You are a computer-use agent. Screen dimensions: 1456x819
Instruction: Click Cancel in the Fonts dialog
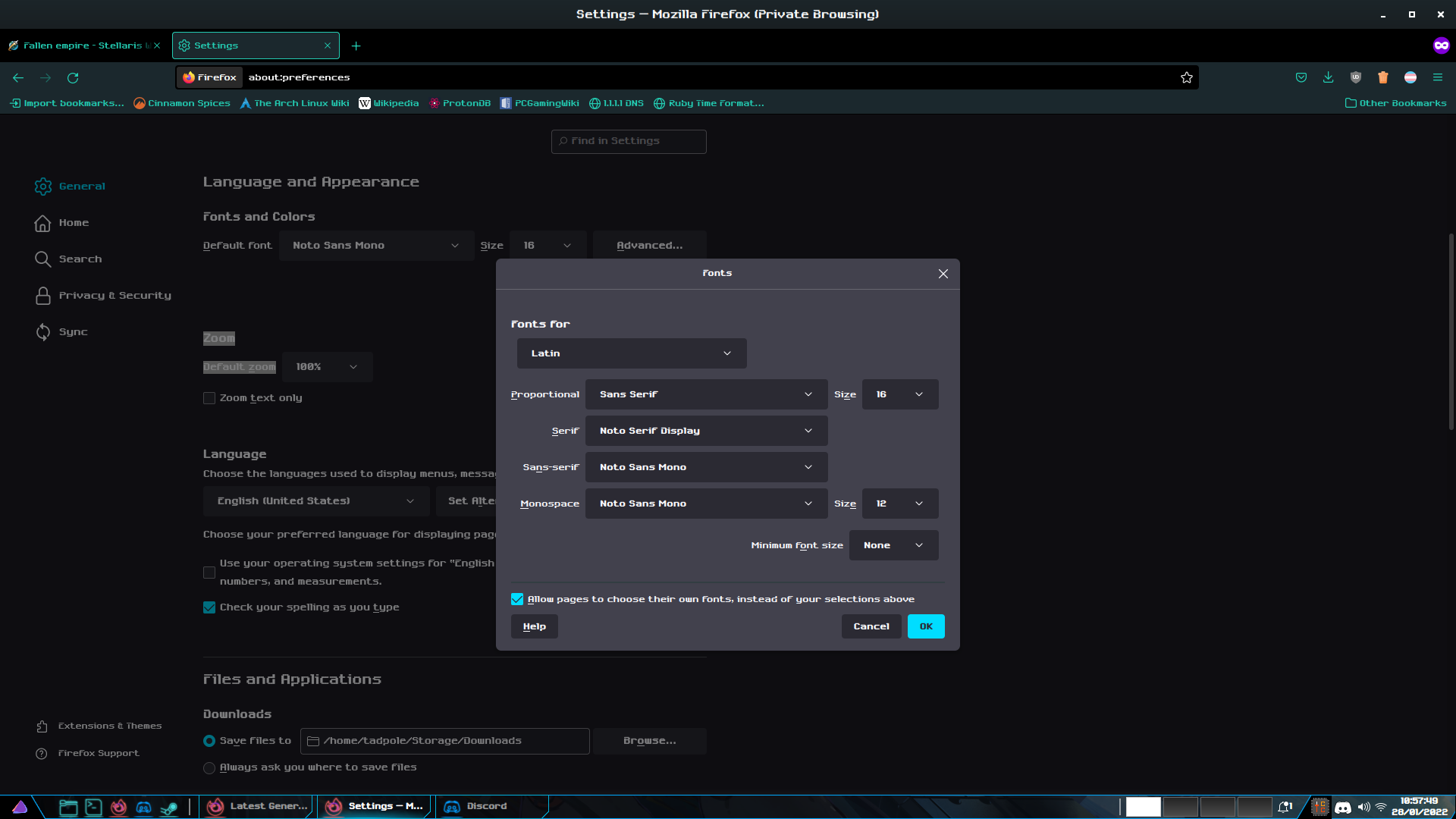[871, 626]
